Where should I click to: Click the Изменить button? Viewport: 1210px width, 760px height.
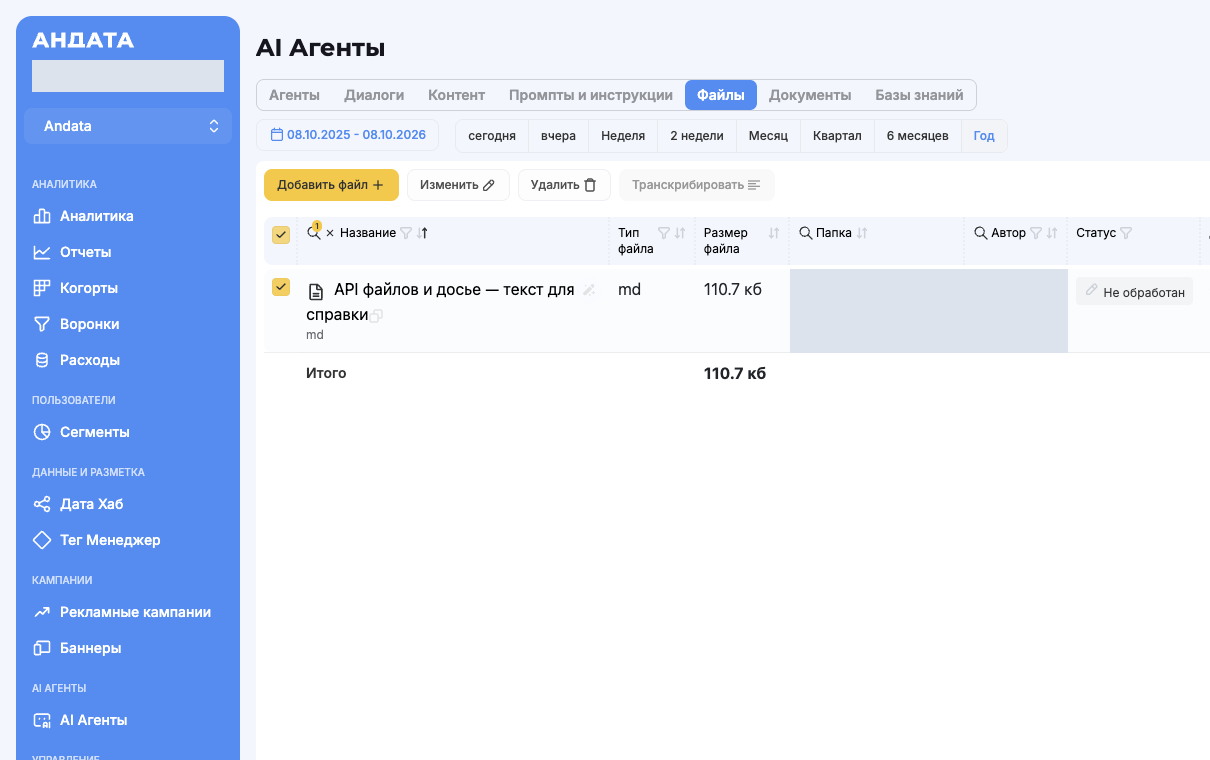coord(458,185)
